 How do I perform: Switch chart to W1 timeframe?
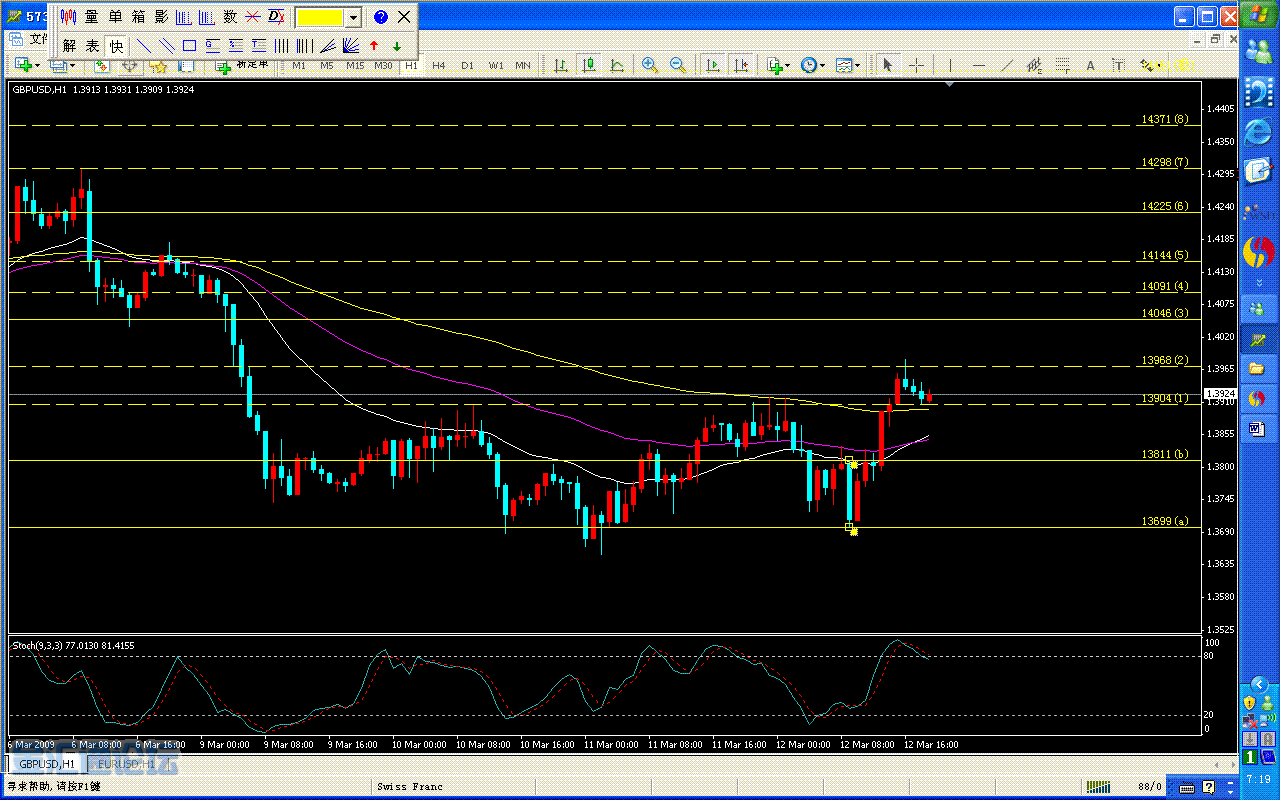point(496,66)
